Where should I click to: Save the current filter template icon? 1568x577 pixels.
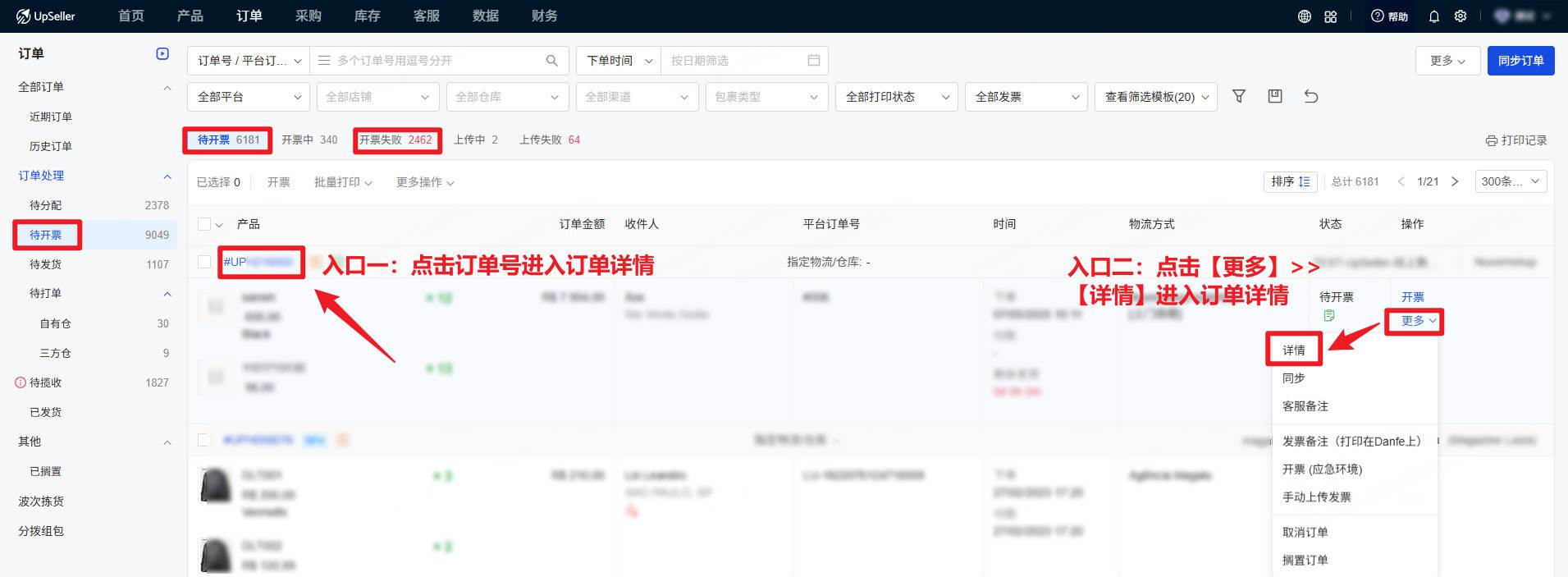[x=1275, y=96]
